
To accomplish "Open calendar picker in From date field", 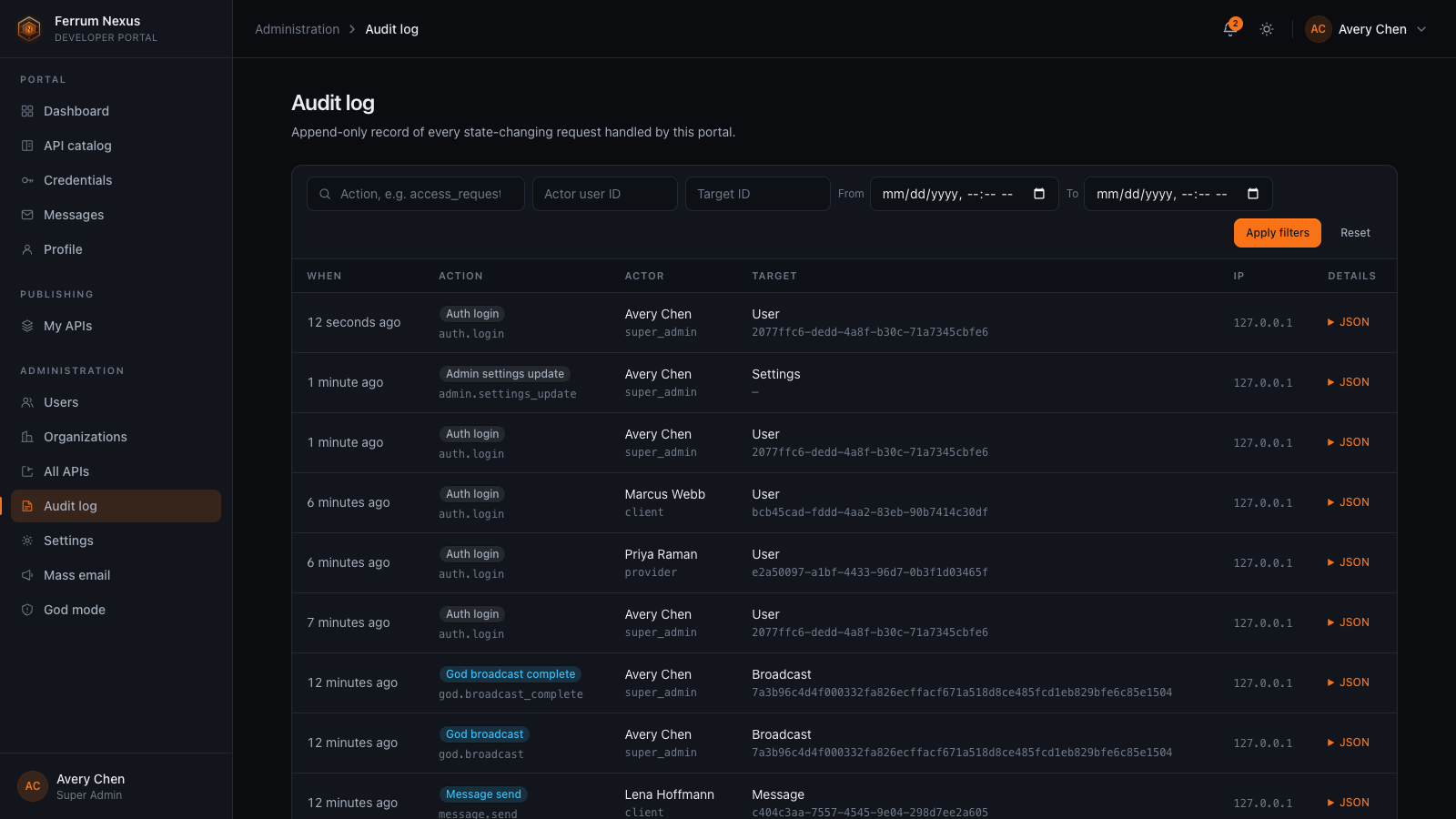I will [x=1039, y=194].
